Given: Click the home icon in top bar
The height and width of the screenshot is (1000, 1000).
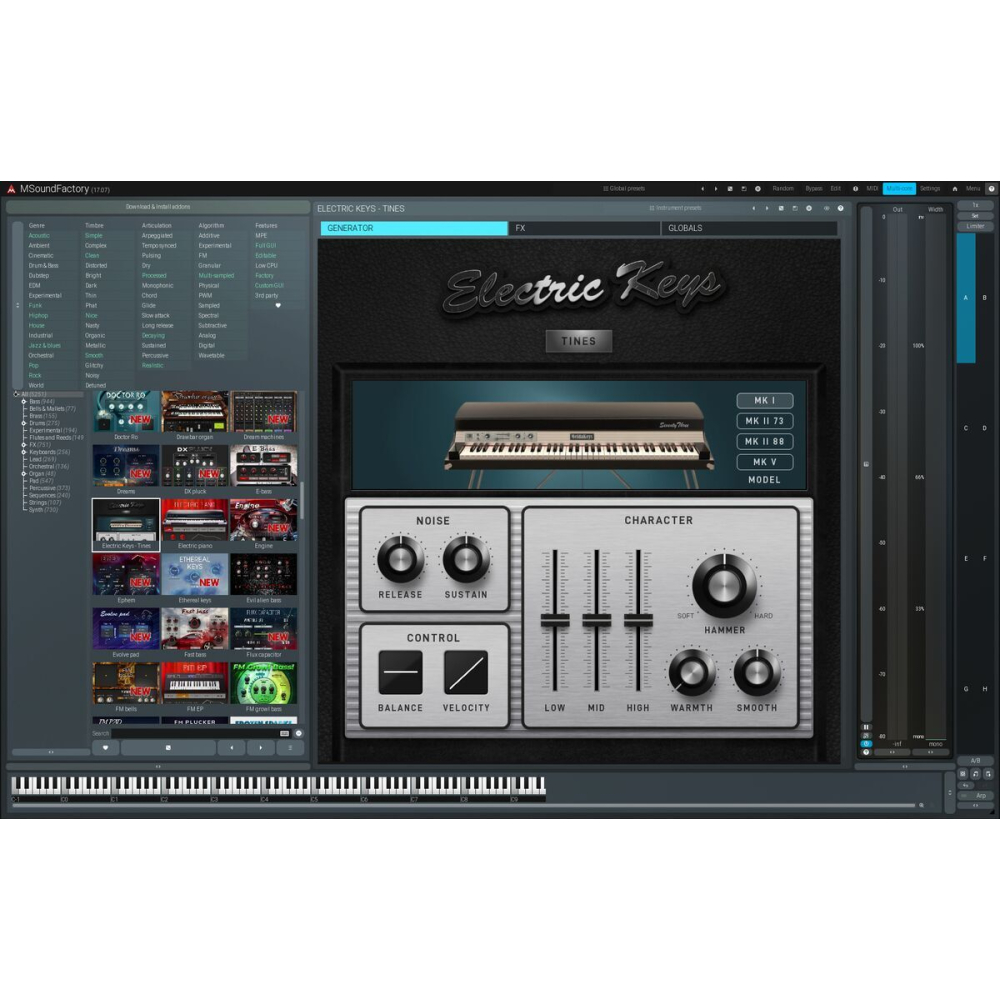Looking at the screenshot, I should pos(955,189).
